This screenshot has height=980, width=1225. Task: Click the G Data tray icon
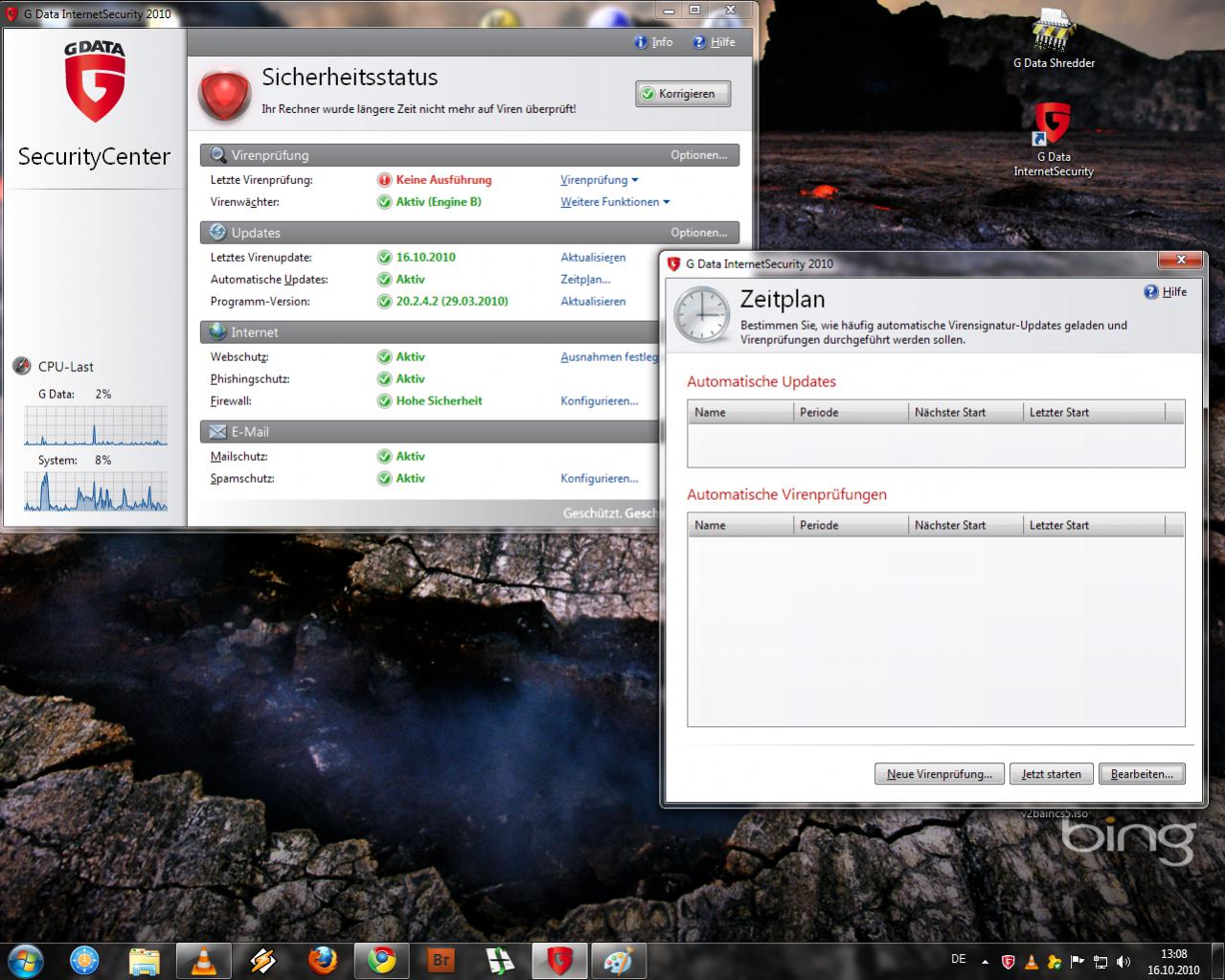click(x=1009, y=962)
